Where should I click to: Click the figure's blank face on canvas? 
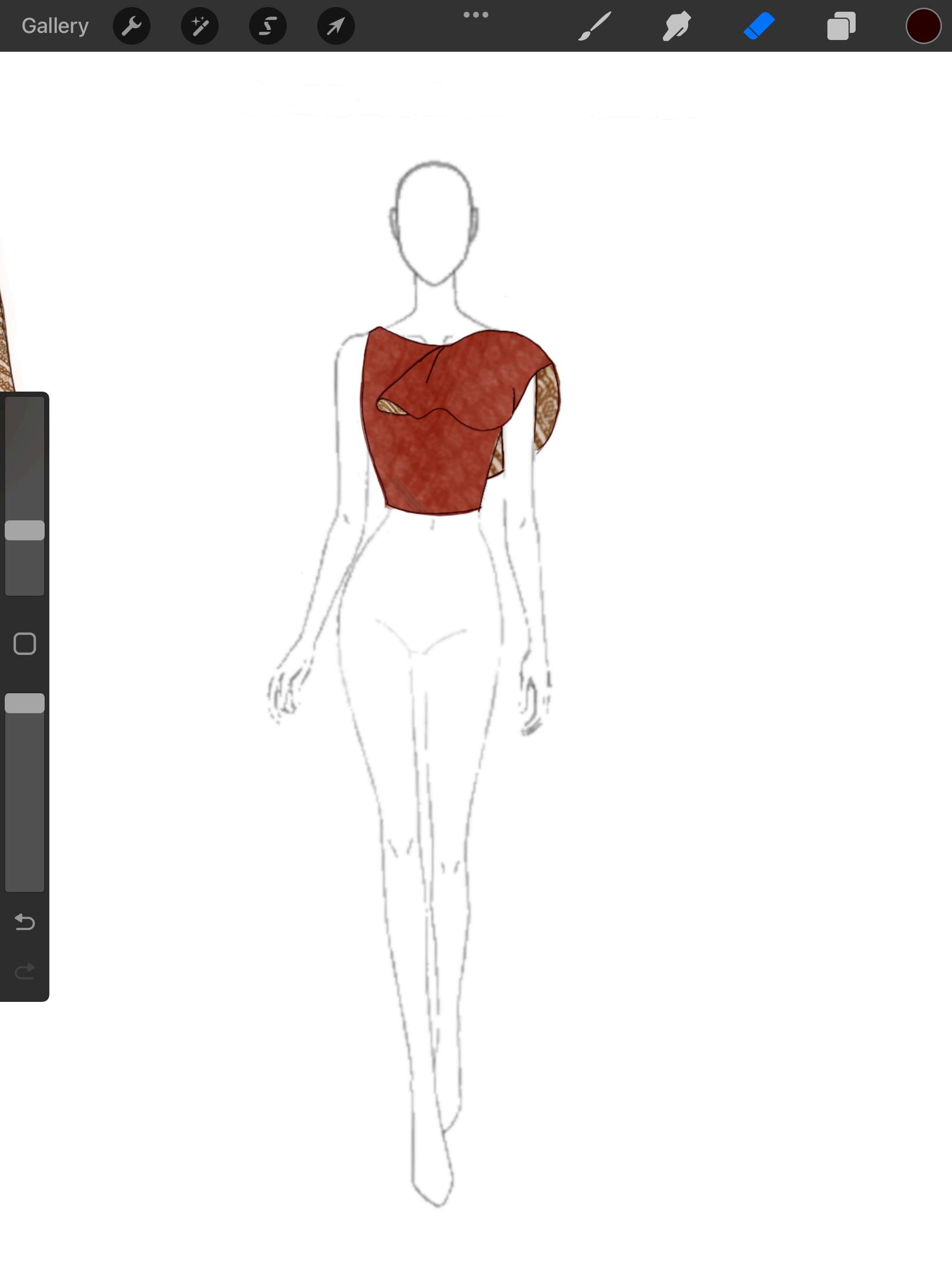[x=434, y=223]
